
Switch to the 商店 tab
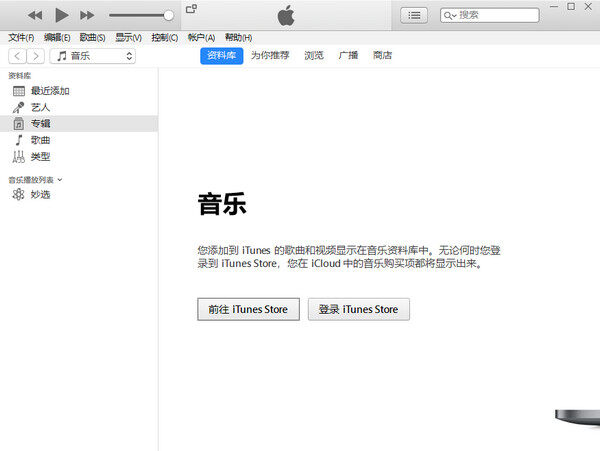(x=382, y=55)
